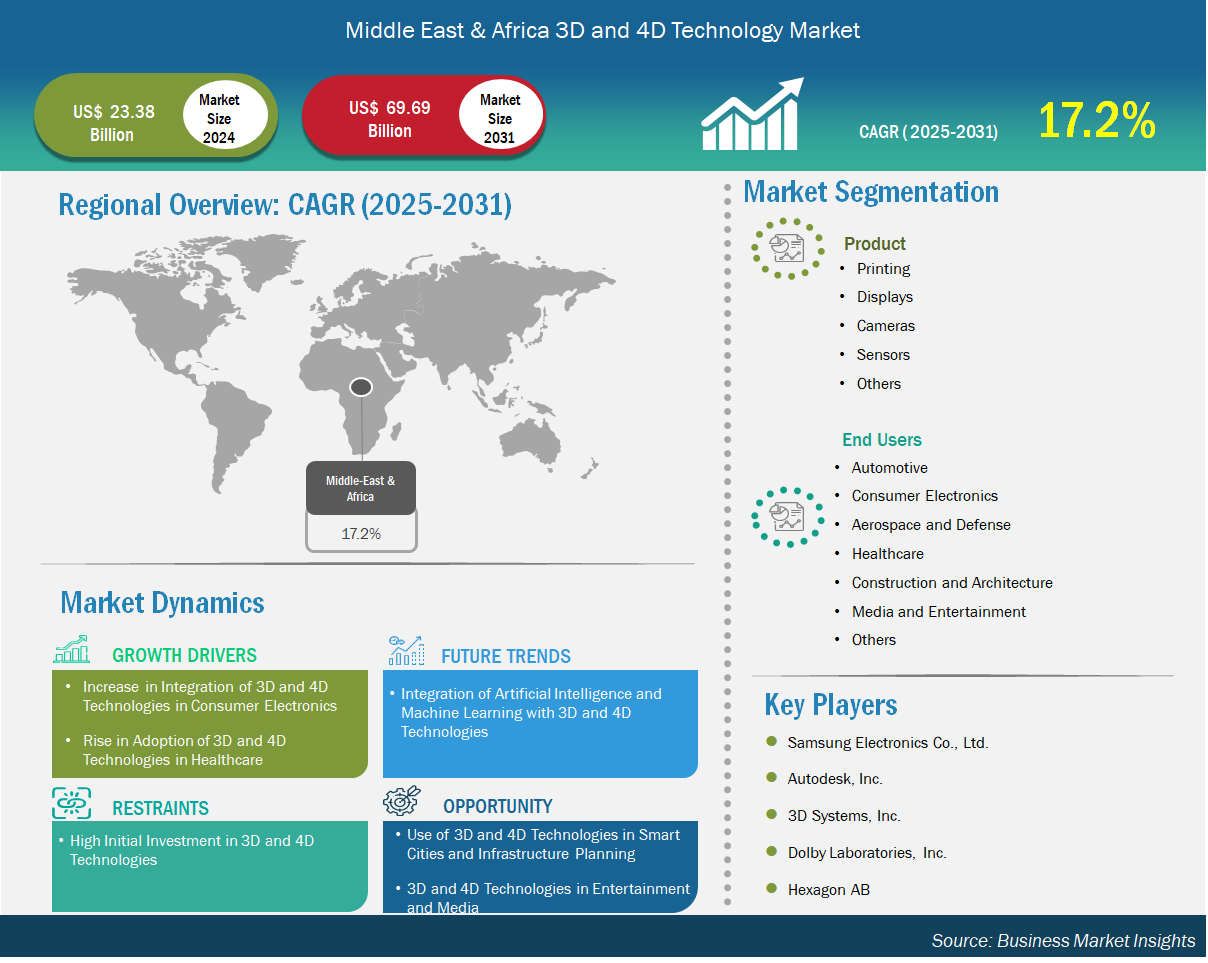
Task: Click the US$ 23.38 Billion value
Action: 112,124
